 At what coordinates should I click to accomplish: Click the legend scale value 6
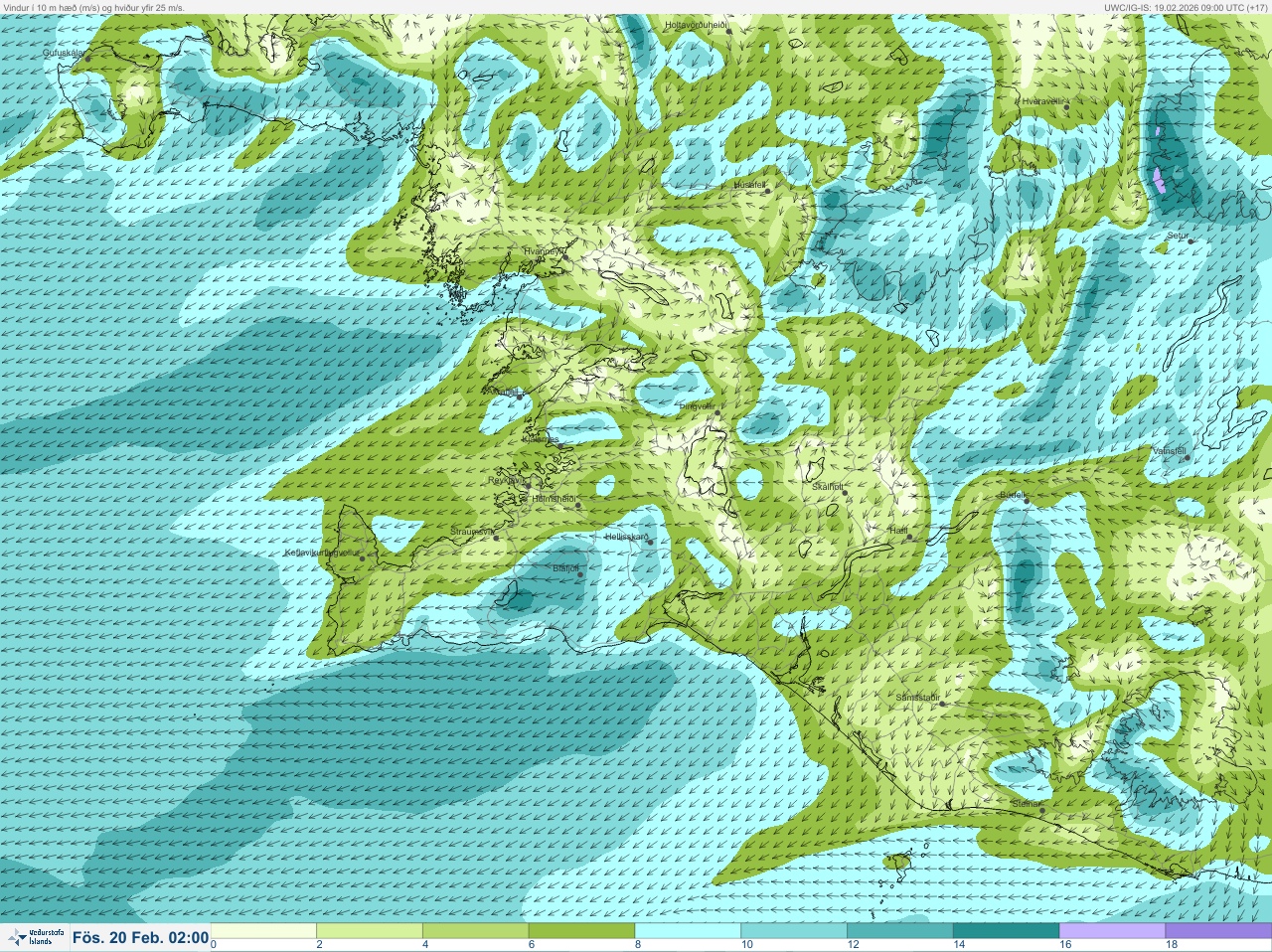pyautogui.click(x=532, y=945)
